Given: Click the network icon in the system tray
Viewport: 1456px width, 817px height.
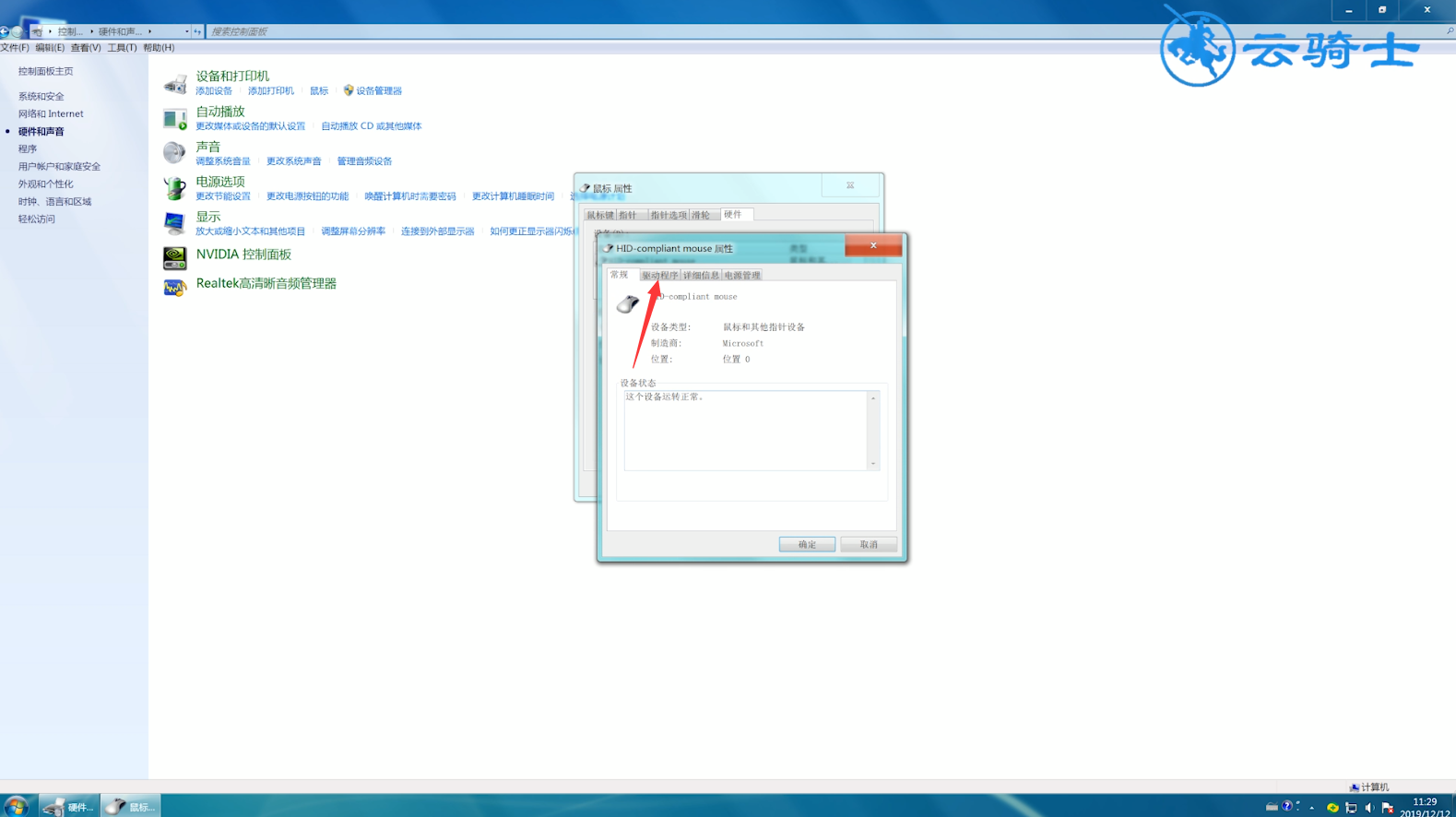Looking at the screenshot, I should pos(1351,808).
